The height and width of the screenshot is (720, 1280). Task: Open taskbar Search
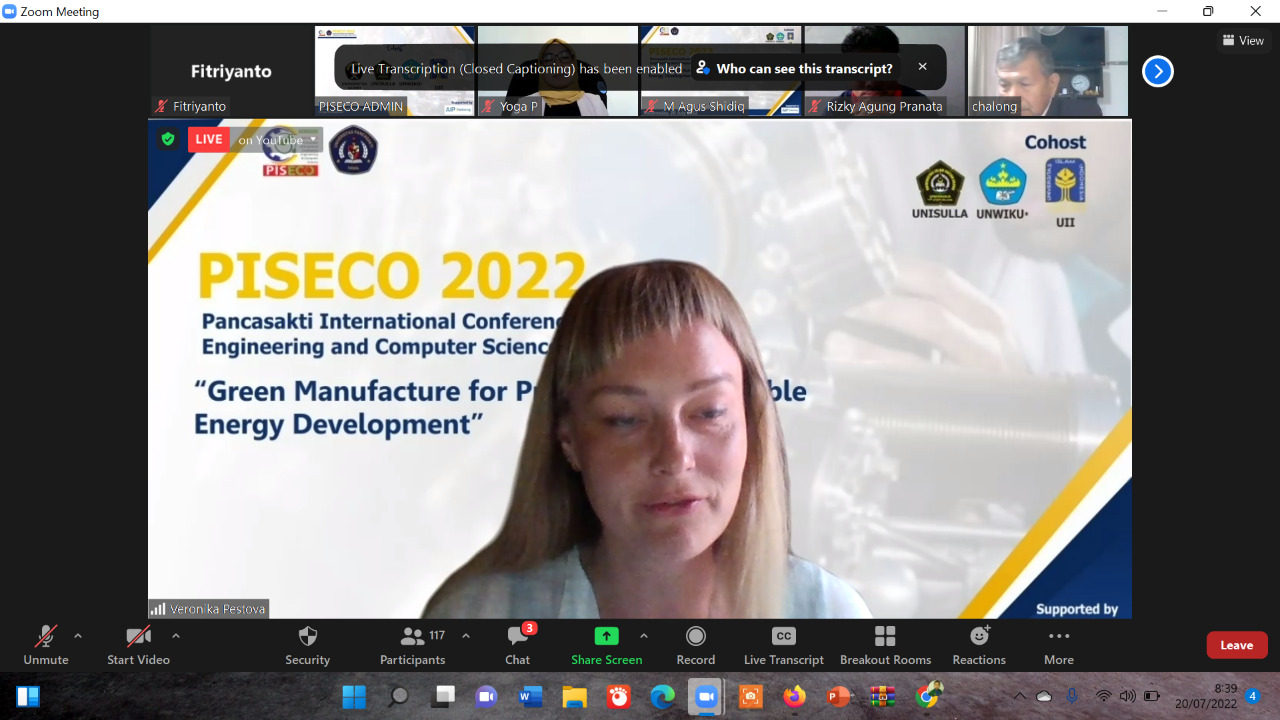[x=398, y=696]
